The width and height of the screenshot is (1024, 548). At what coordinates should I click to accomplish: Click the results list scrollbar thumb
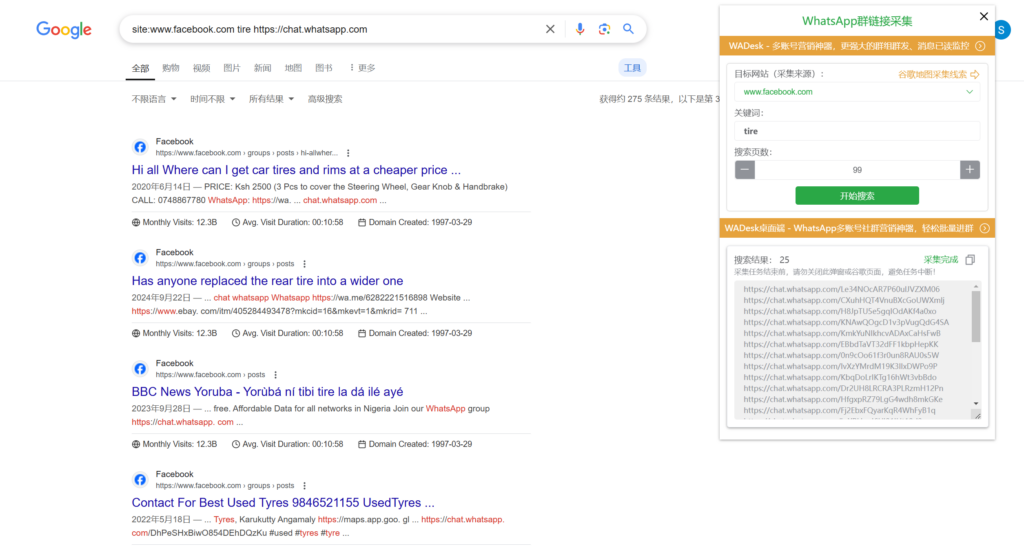976,317
